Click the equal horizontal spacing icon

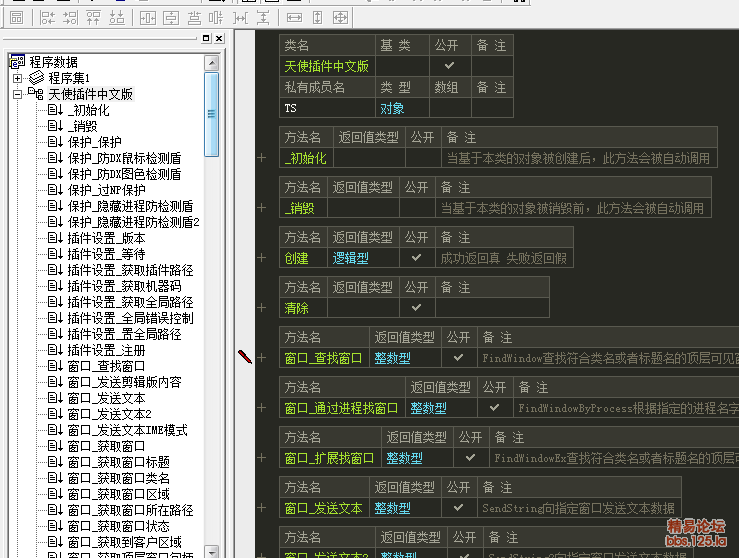240,18
